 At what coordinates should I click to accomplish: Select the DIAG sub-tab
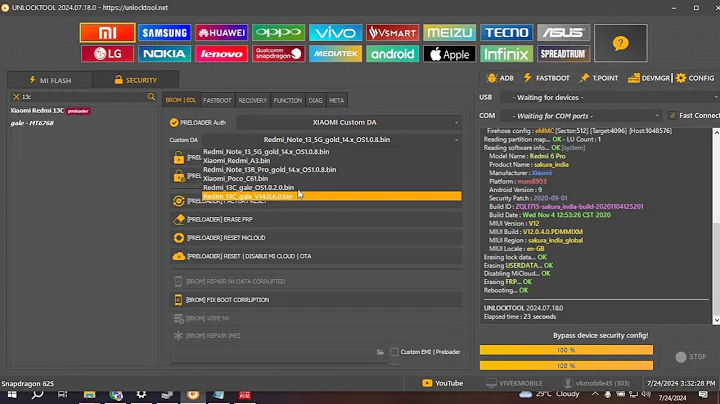pos(315,100)
